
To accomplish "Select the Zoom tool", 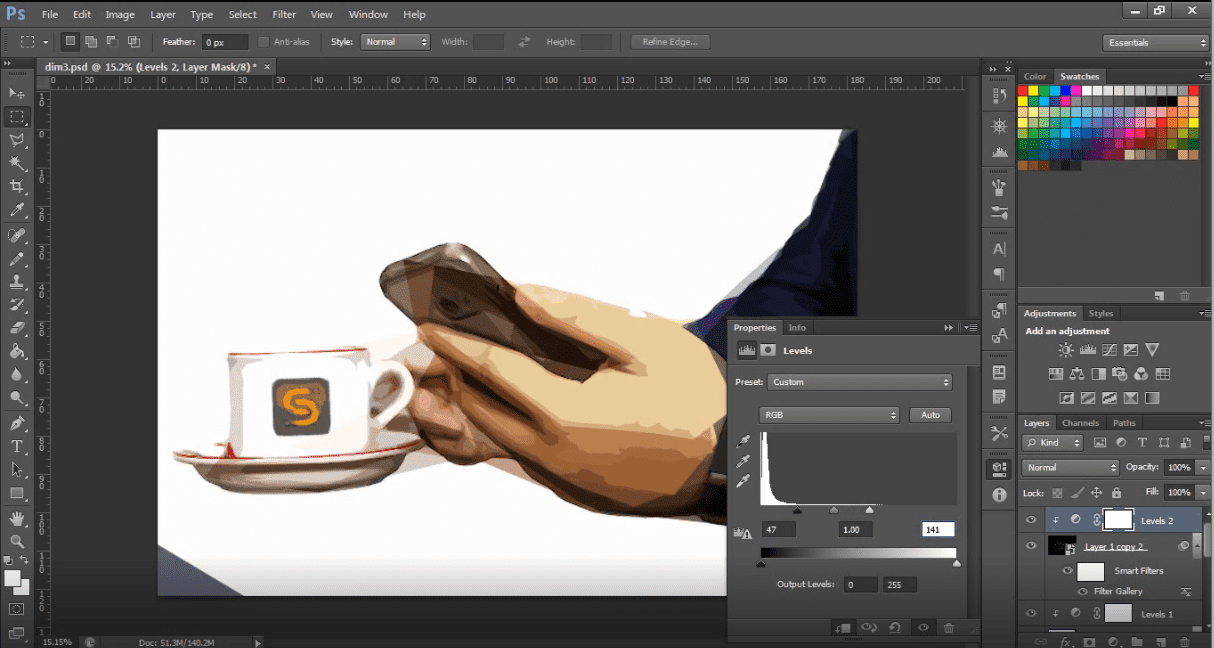I will coord(17,541).
